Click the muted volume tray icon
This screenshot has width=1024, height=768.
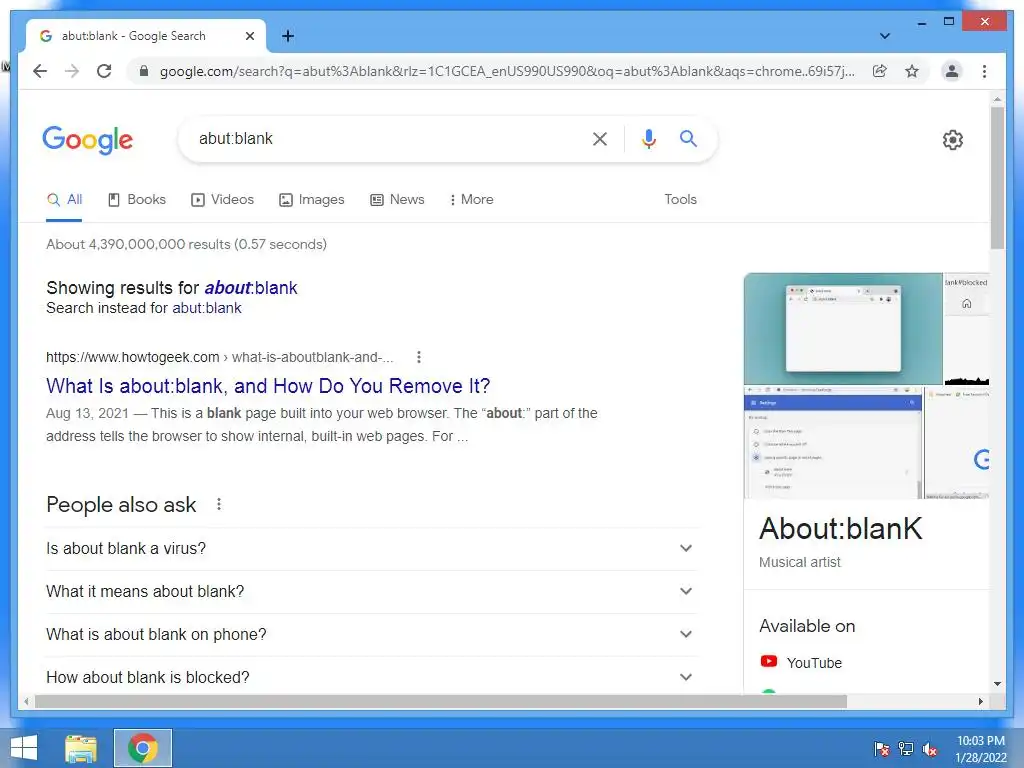930,749
